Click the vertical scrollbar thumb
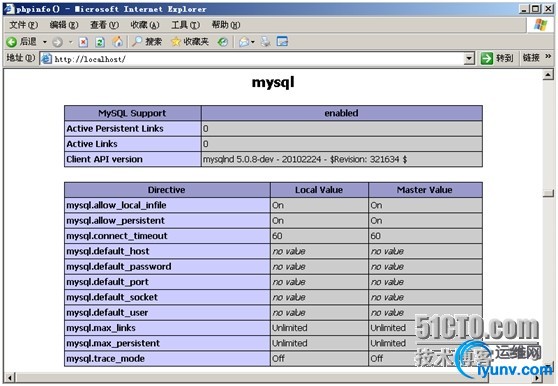 [548, 193]
